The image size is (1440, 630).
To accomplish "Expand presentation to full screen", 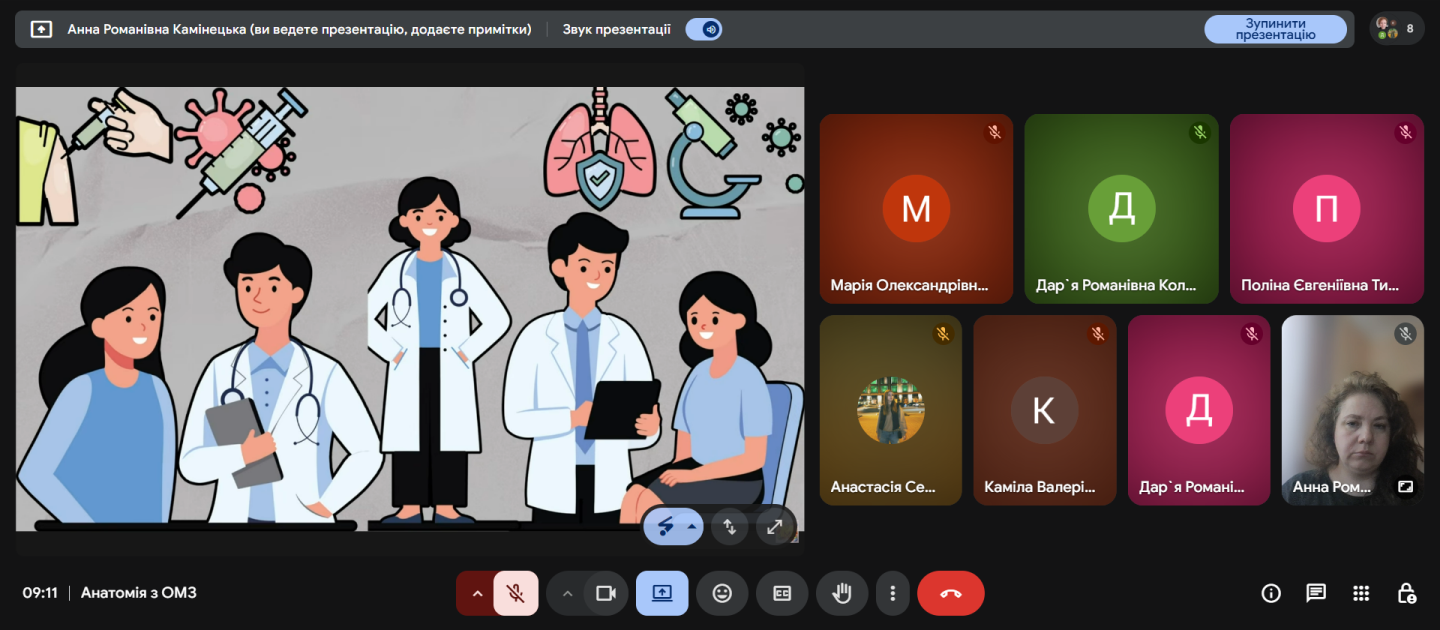I will [x=774, y=526].
